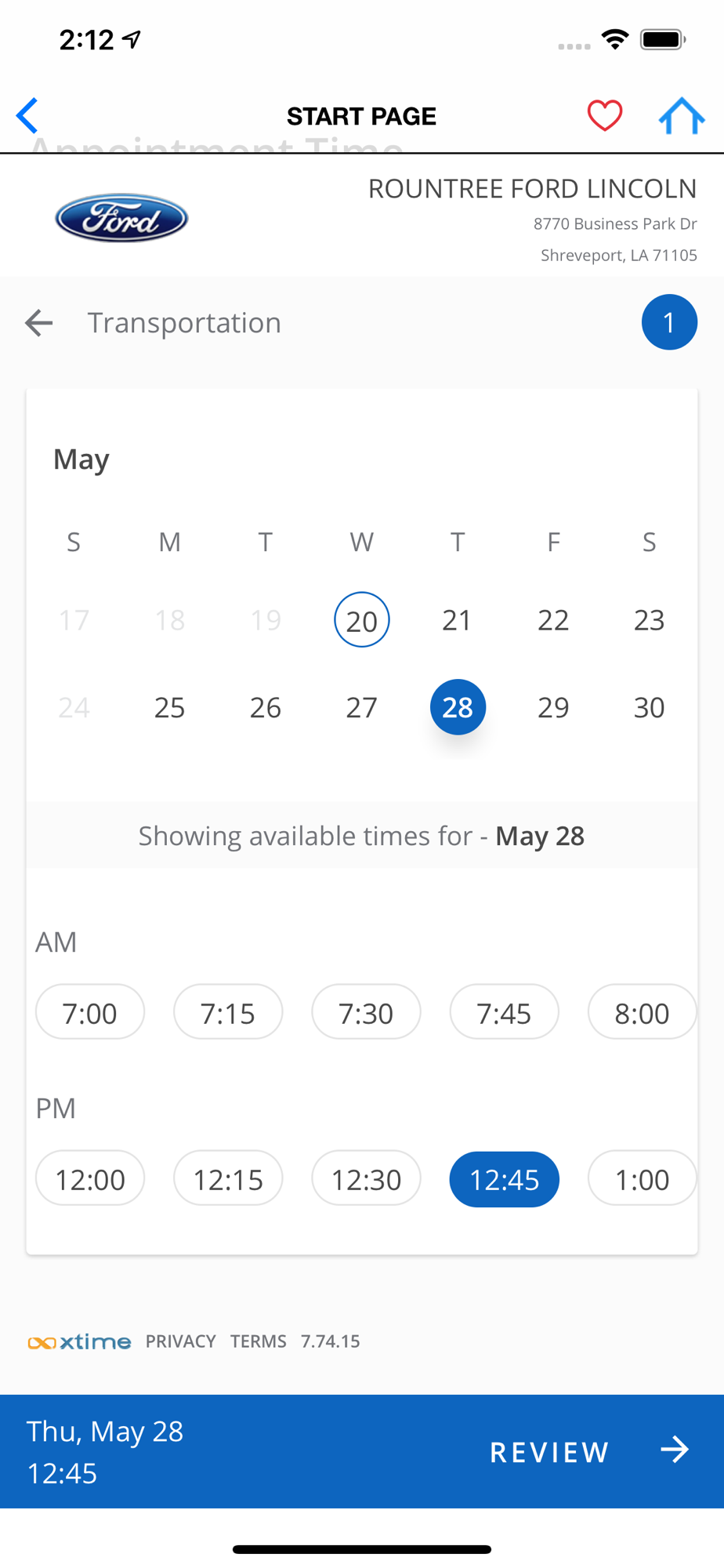Choose May 29 in the calendar

click(x=553, y=707)
